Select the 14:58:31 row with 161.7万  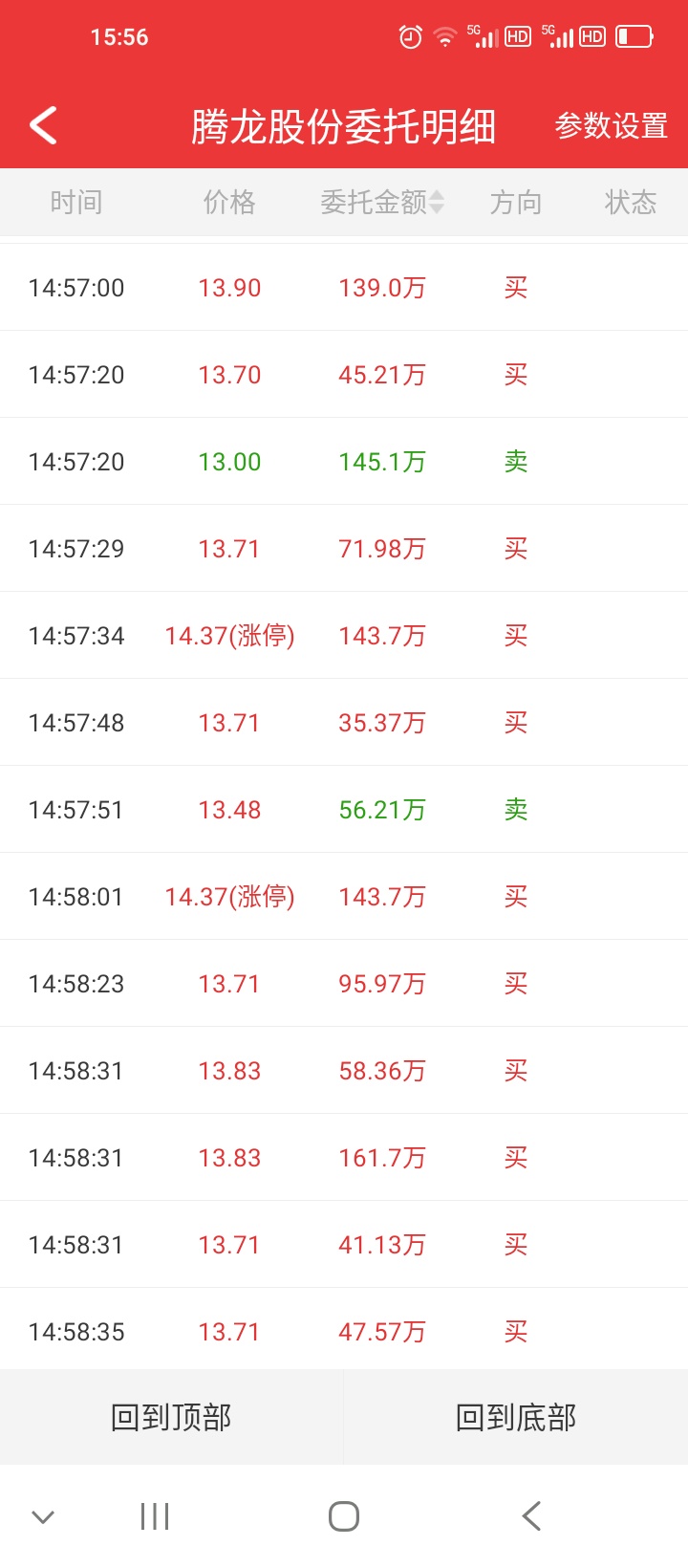point(344,1158)
